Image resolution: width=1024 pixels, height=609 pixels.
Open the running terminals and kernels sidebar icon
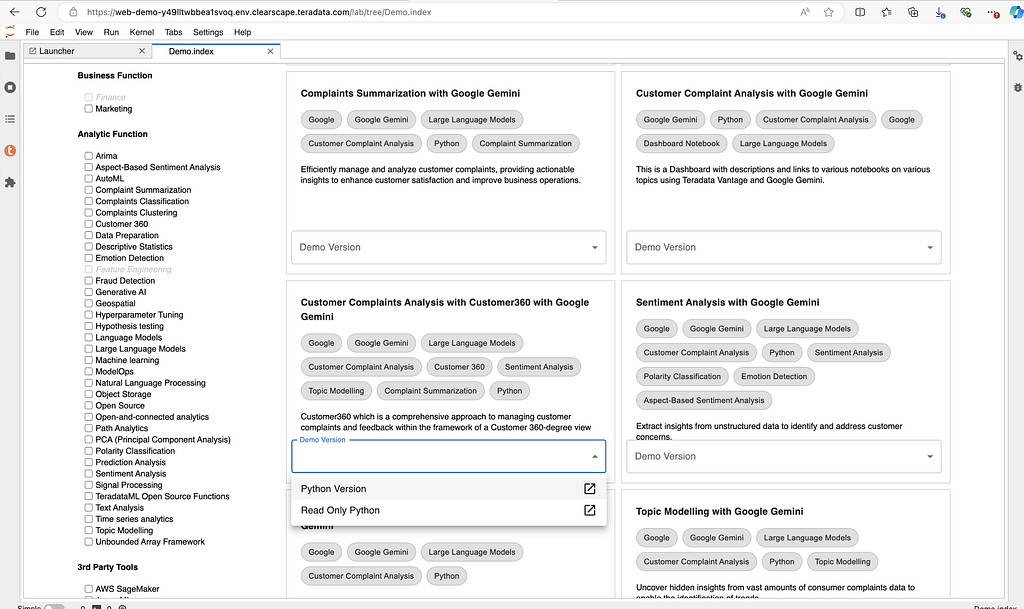(10, 87)
